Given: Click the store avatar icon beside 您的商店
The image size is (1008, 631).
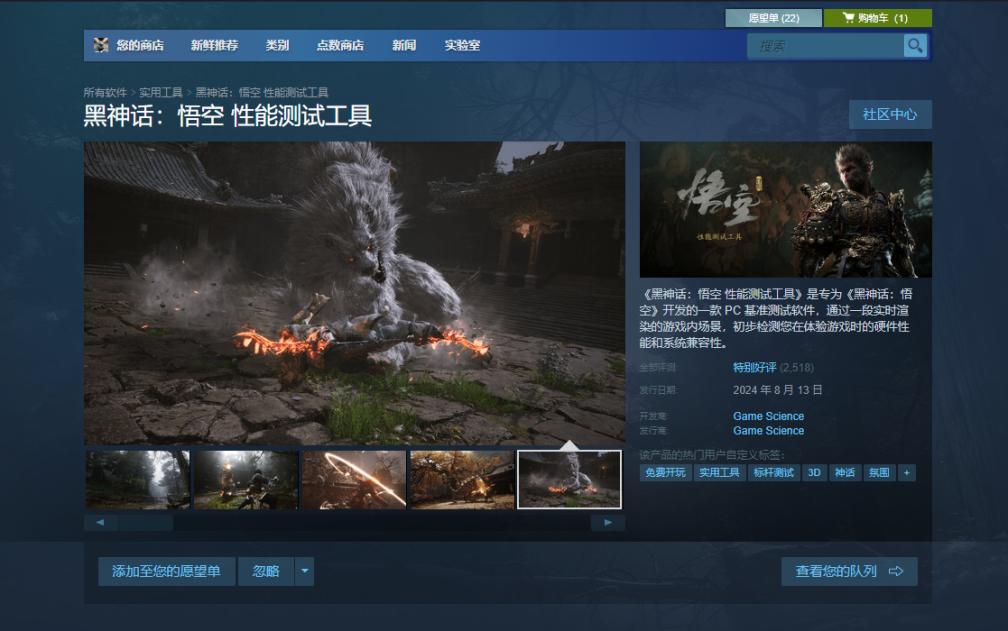Looking at the screenshot, I should (101, 45).
